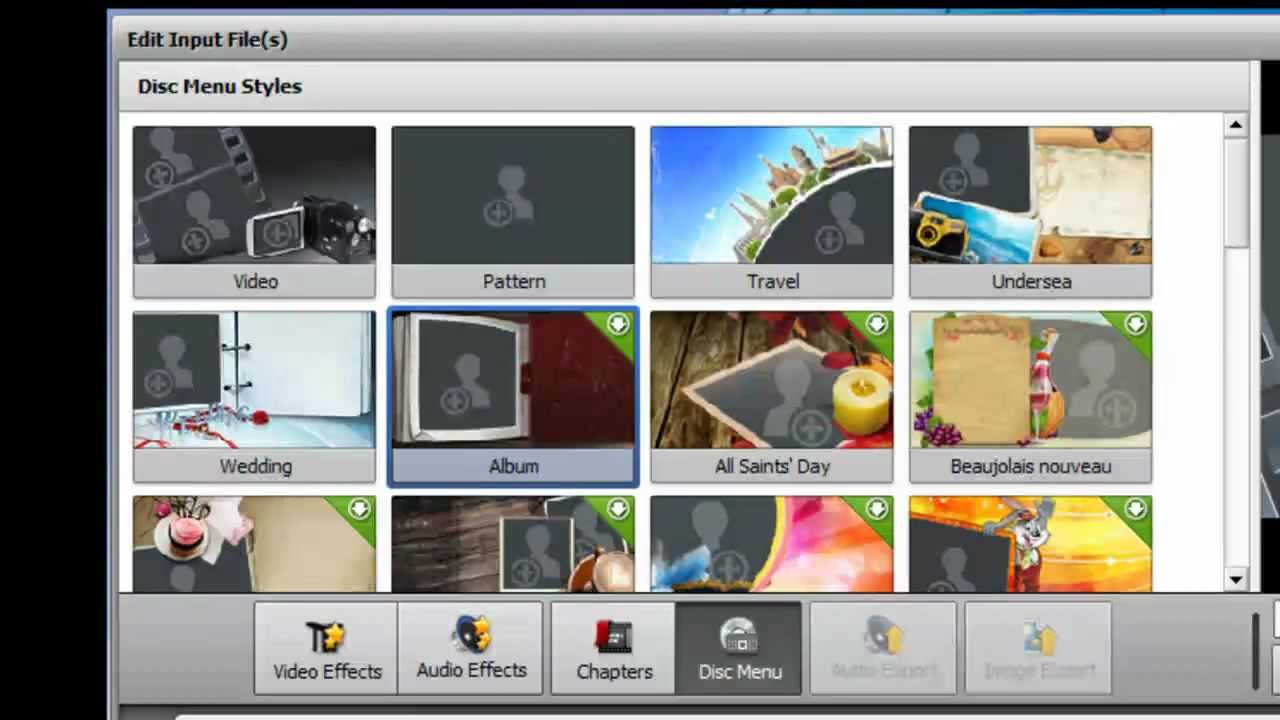Choose the Beaujolais nouveau style
Viewport: 1280px width, 720px height.
(x=1031, y=397)
